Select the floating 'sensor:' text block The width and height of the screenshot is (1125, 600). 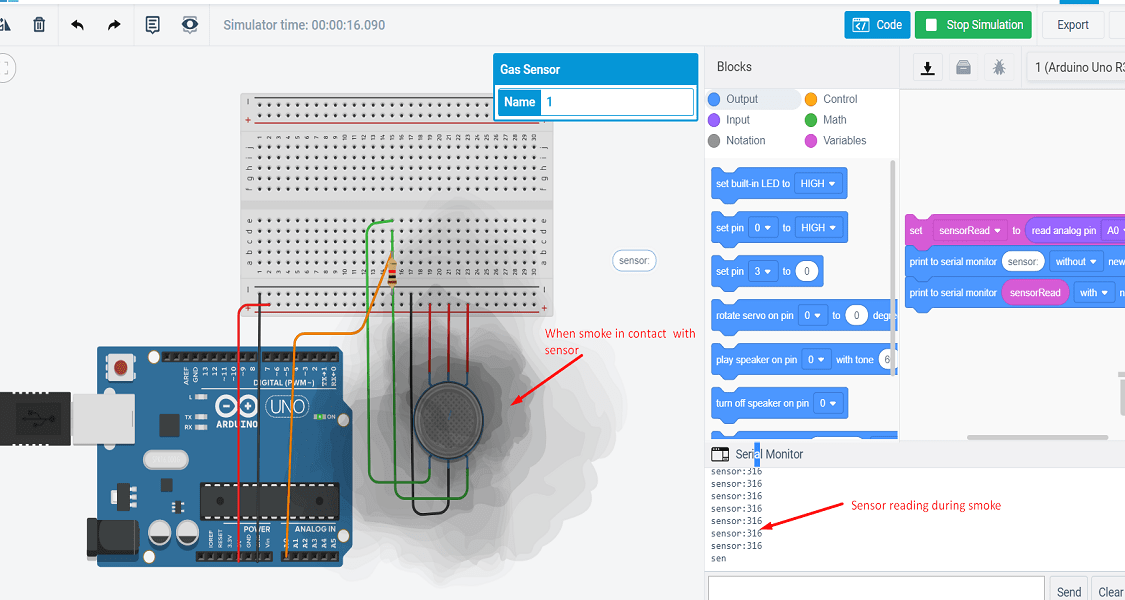coord(634,261)
